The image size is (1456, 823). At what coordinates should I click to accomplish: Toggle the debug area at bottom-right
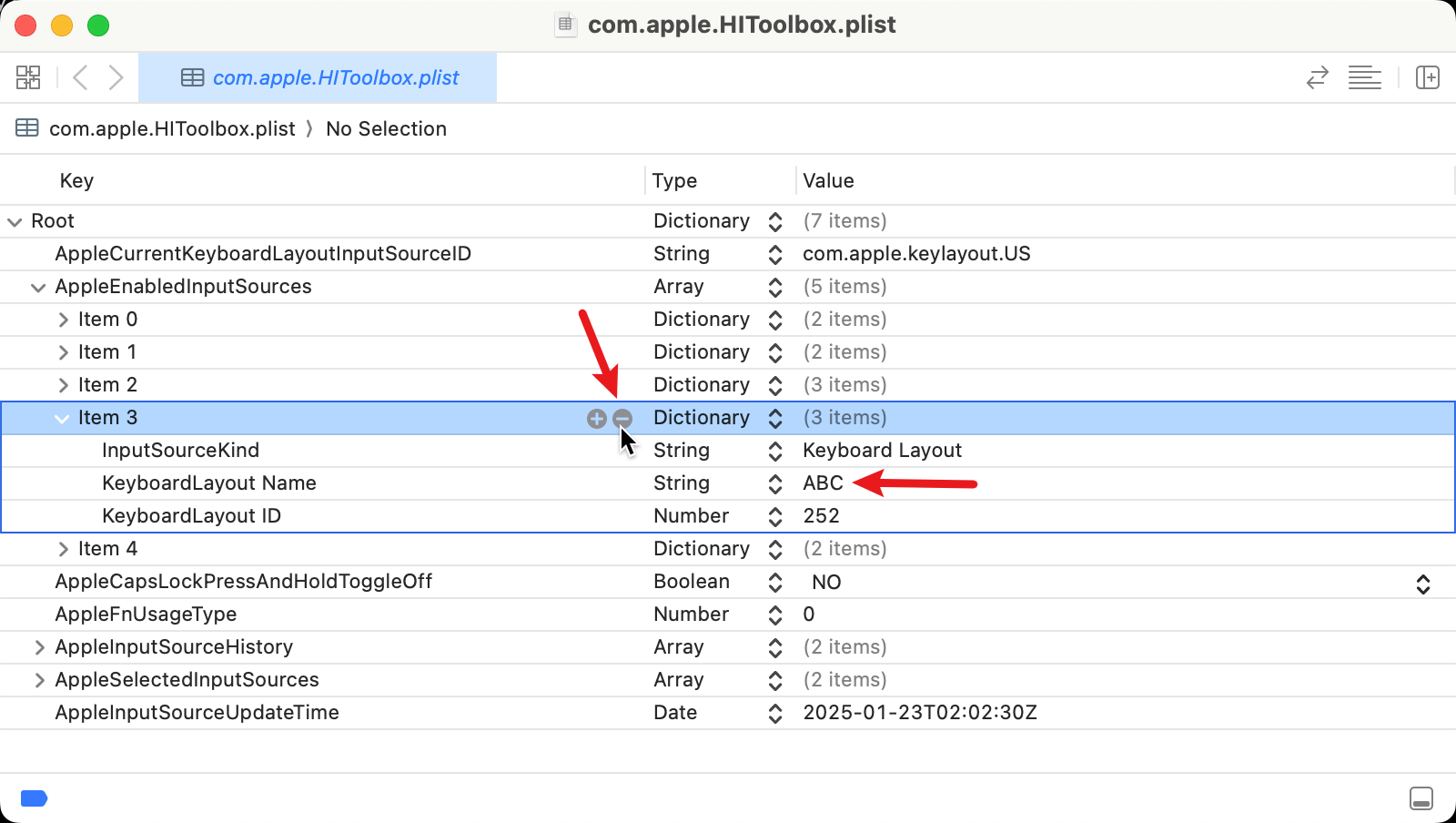tap(1421, 798)
